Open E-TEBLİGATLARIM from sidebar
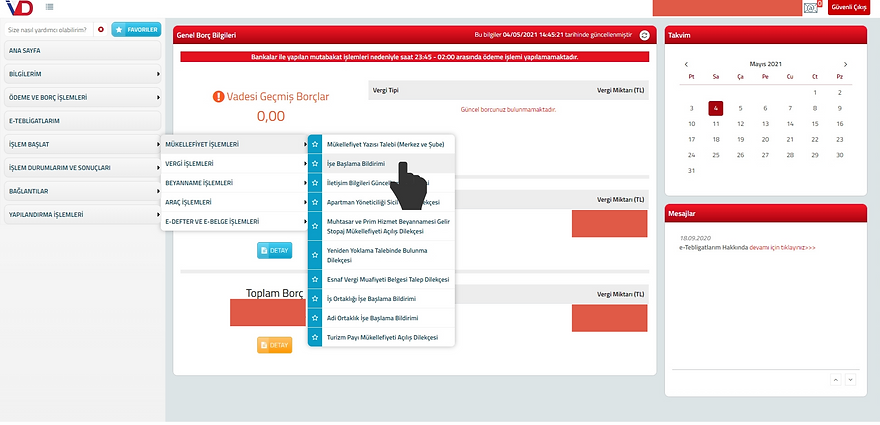880x425 pixels. point(82,121)
